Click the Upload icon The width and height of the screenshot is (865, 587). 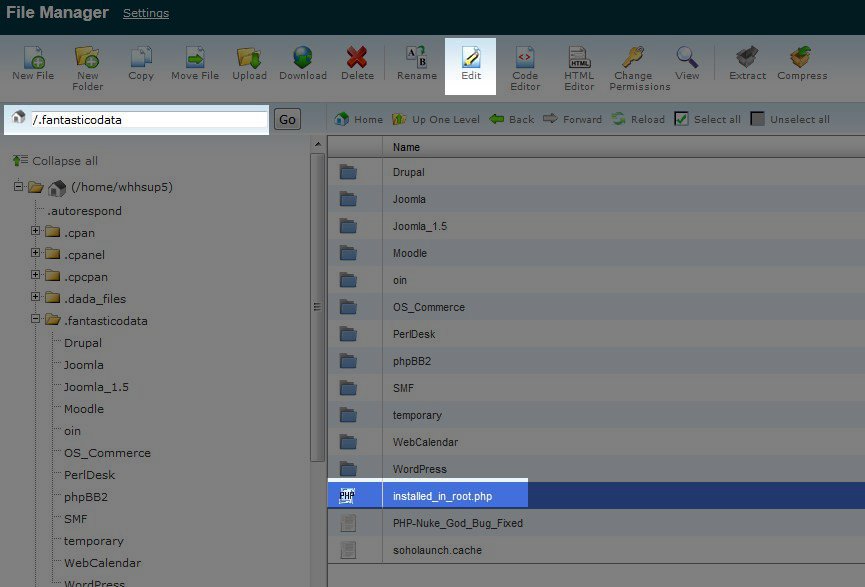coord(249,58)
